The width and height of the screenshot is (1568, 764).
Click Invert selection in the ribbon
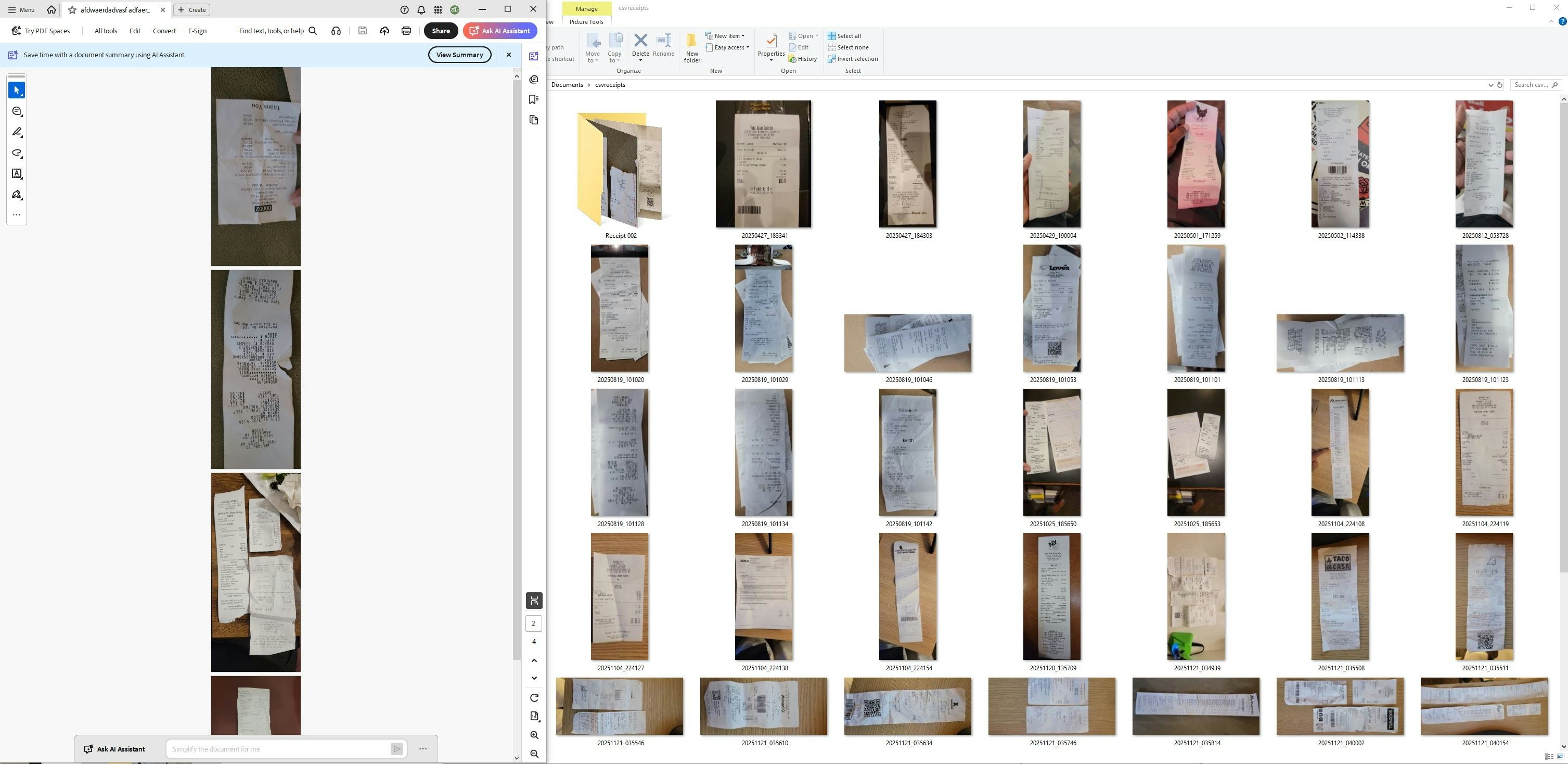coord(852,59)
